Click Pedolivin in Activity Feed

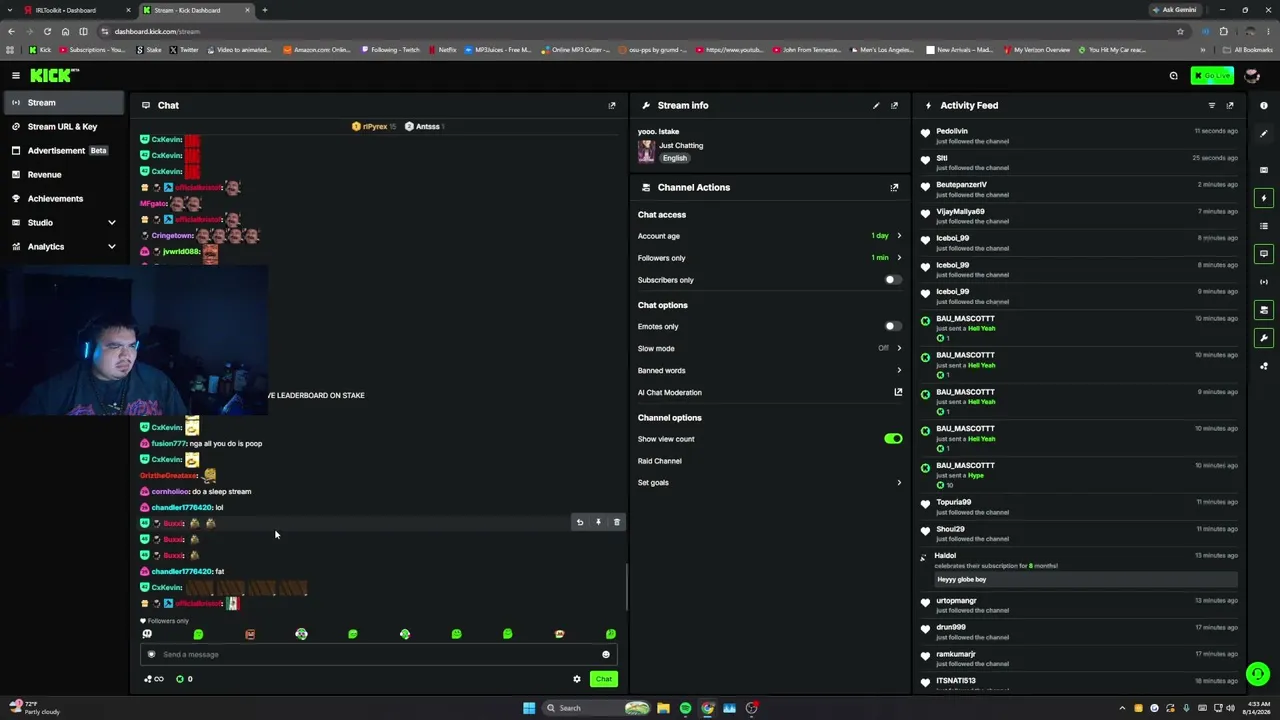(952, 131)
